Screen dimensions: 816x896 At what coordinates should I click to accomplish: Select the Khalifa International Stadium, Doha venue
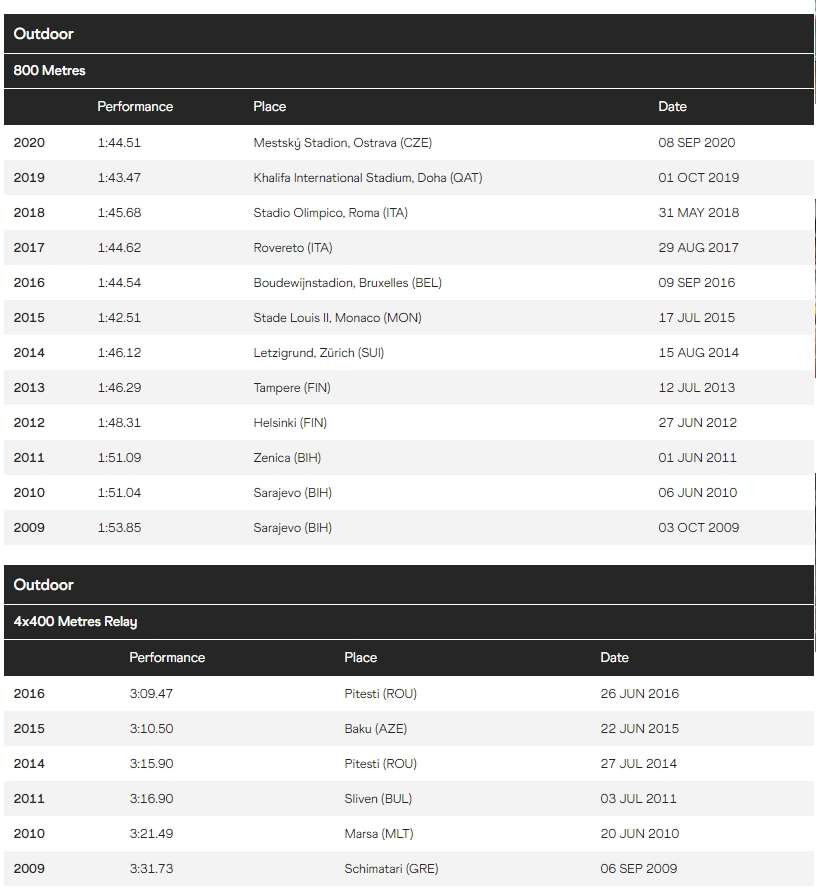(367, 178)
